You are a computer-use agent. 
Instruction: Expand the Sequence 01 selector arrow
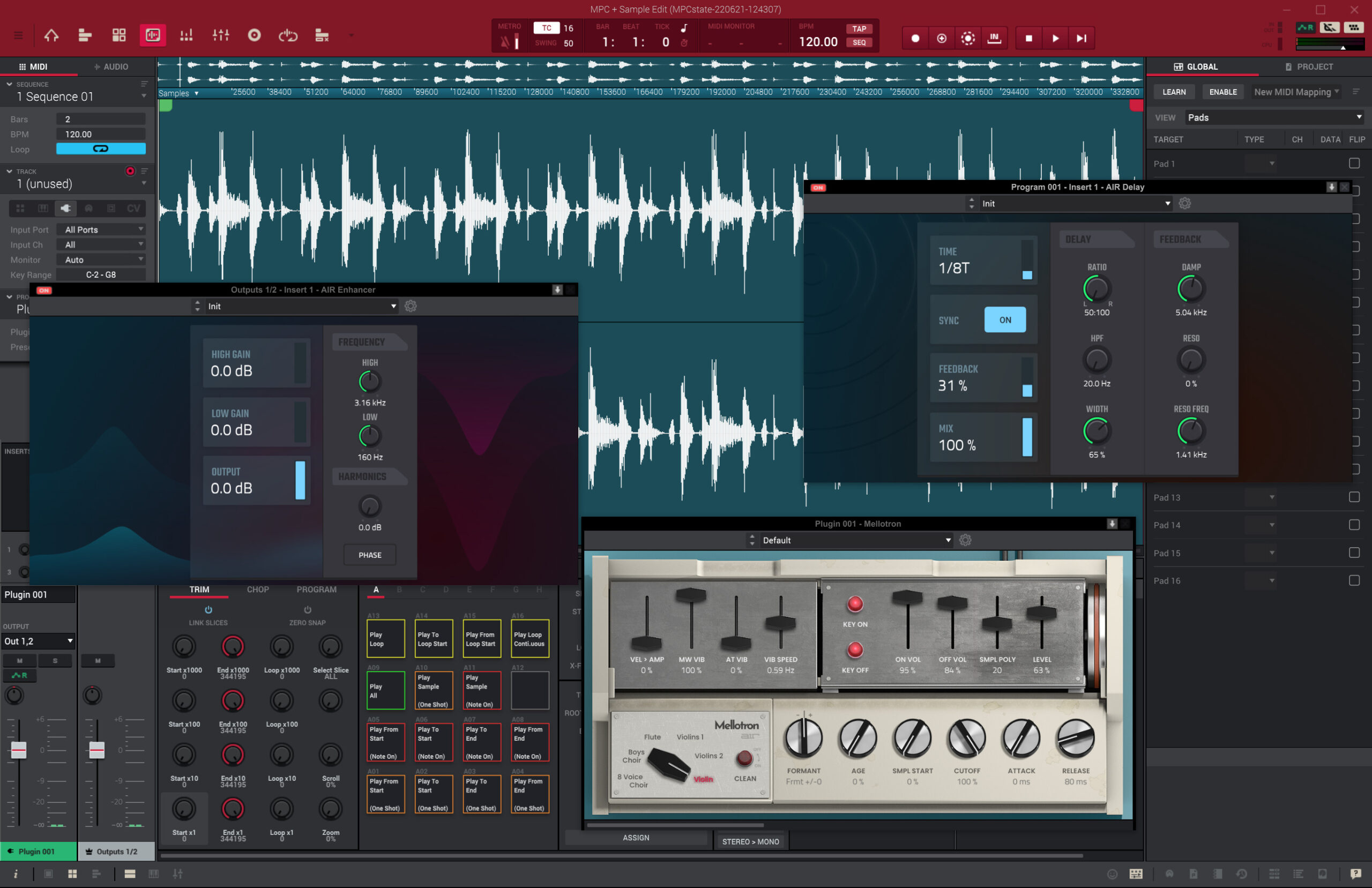(144, 97)
